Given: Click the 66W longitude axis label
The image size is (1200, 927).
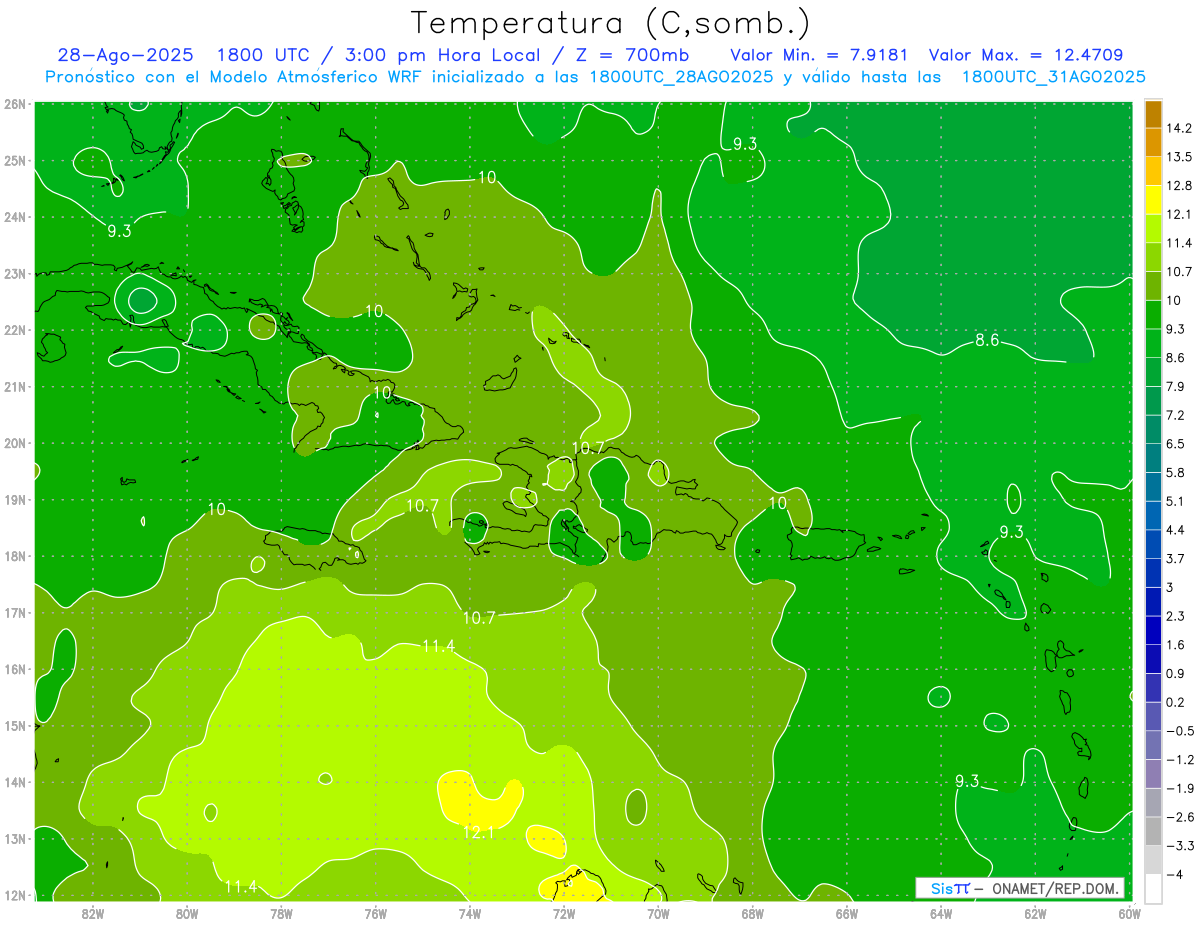Looking at the screenshot, I should pyautogui.click(x=846, y=913).
